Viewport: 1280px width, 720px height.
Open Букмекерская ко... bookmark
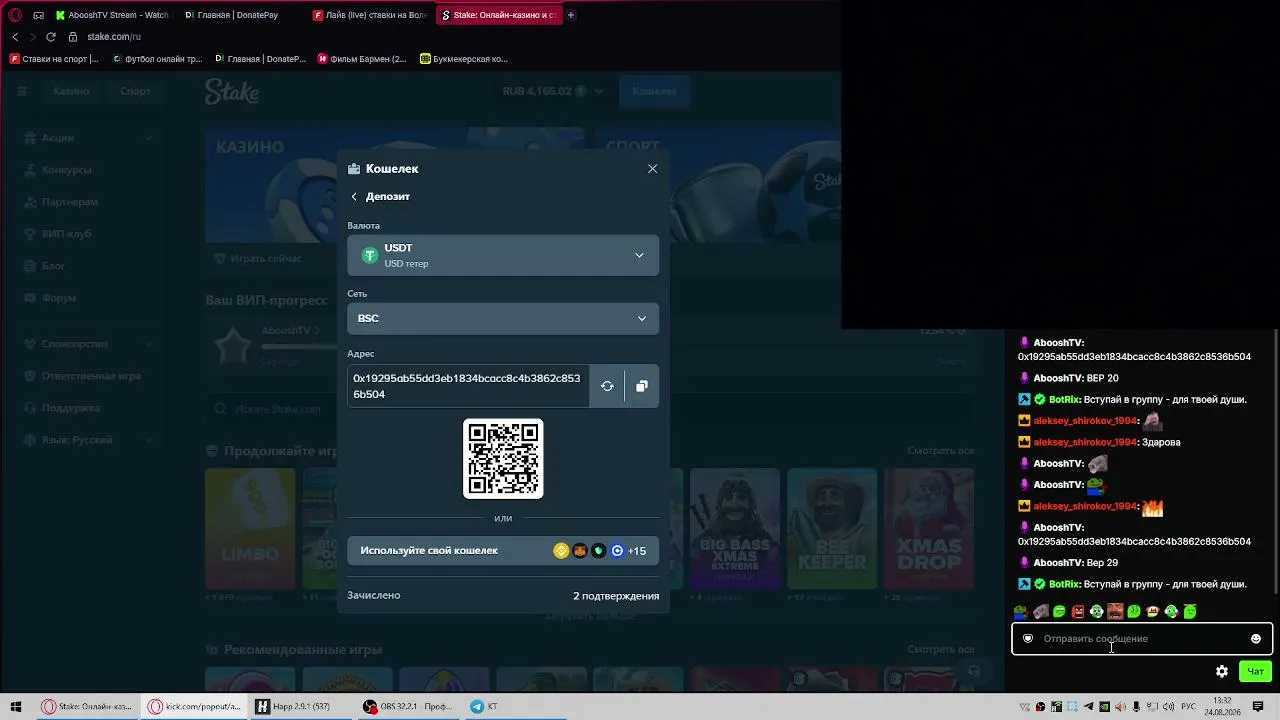click(464, 59)
